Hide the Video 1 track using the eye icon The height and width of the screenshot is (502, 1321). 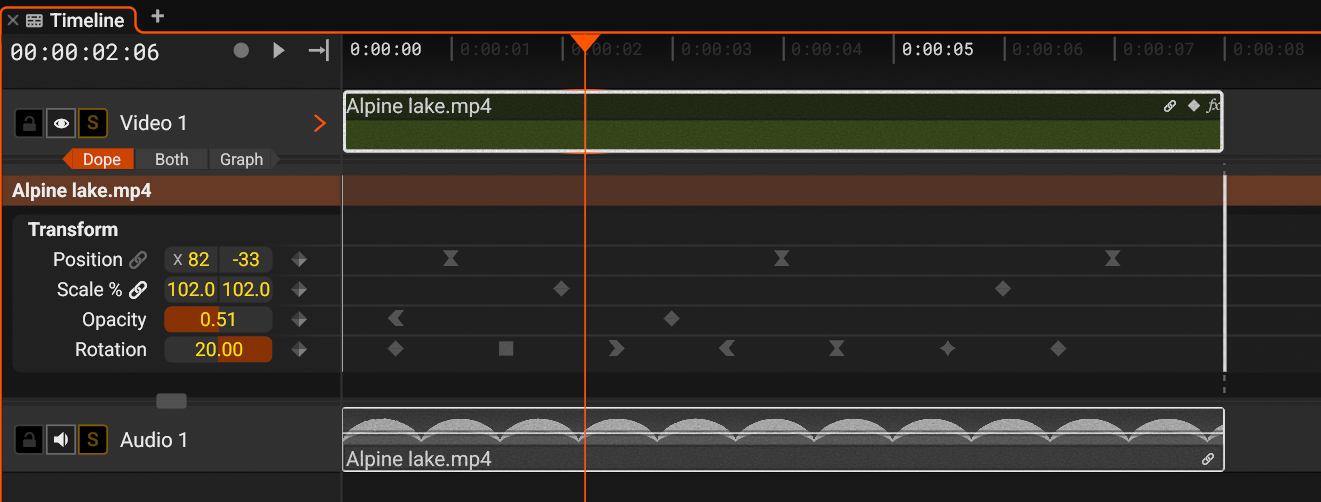click(61, 123)
